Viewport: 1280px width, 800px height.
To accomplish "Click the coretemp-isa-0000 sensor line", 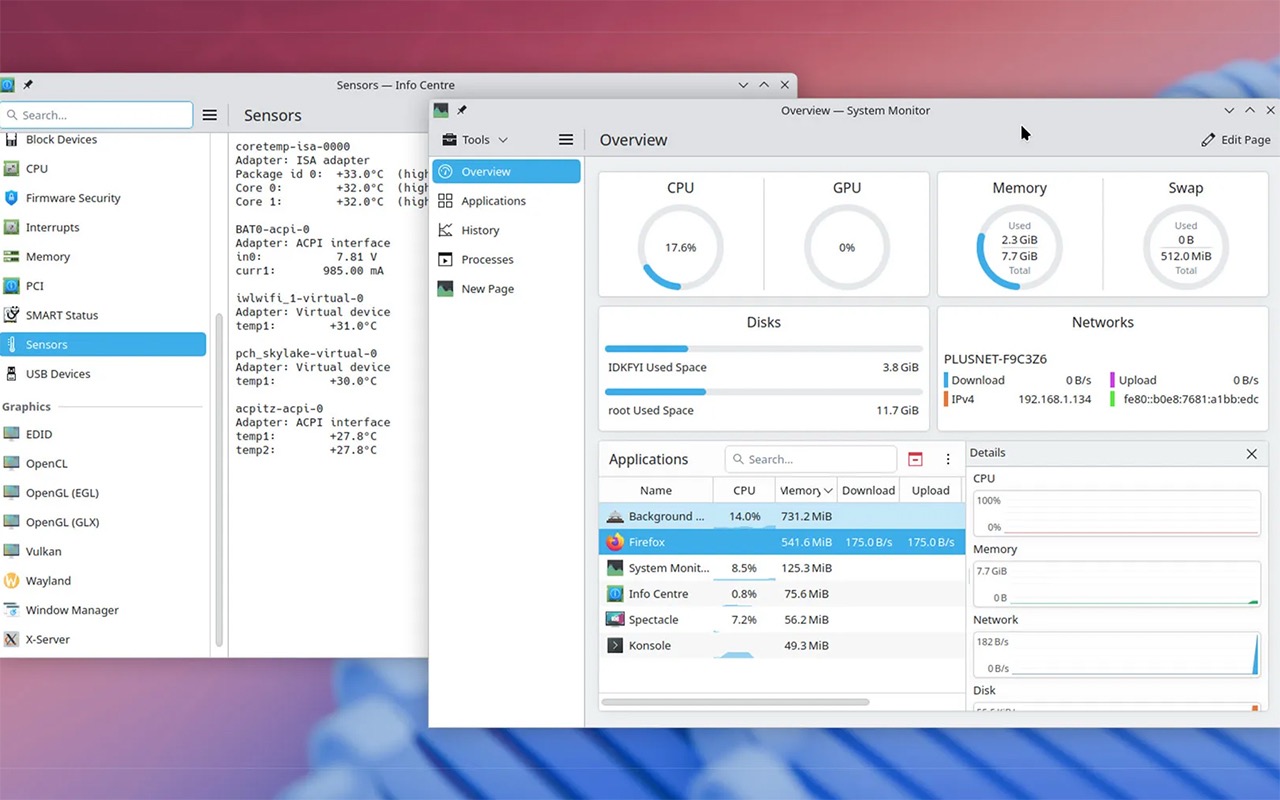I will click(x=293, y=146).
